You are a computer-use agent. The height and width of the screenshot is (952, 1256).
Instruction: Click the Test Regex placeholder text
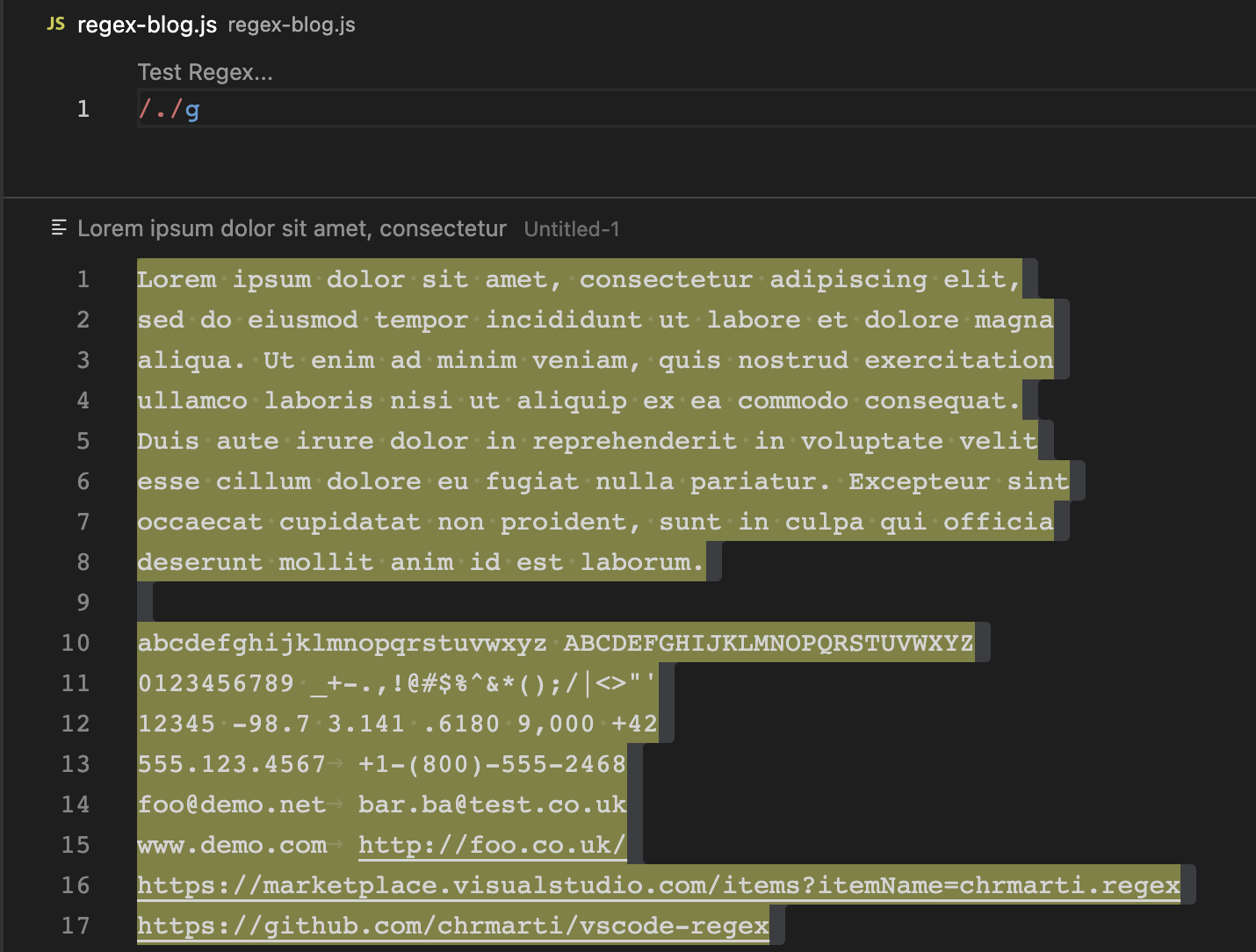[205, 72]
